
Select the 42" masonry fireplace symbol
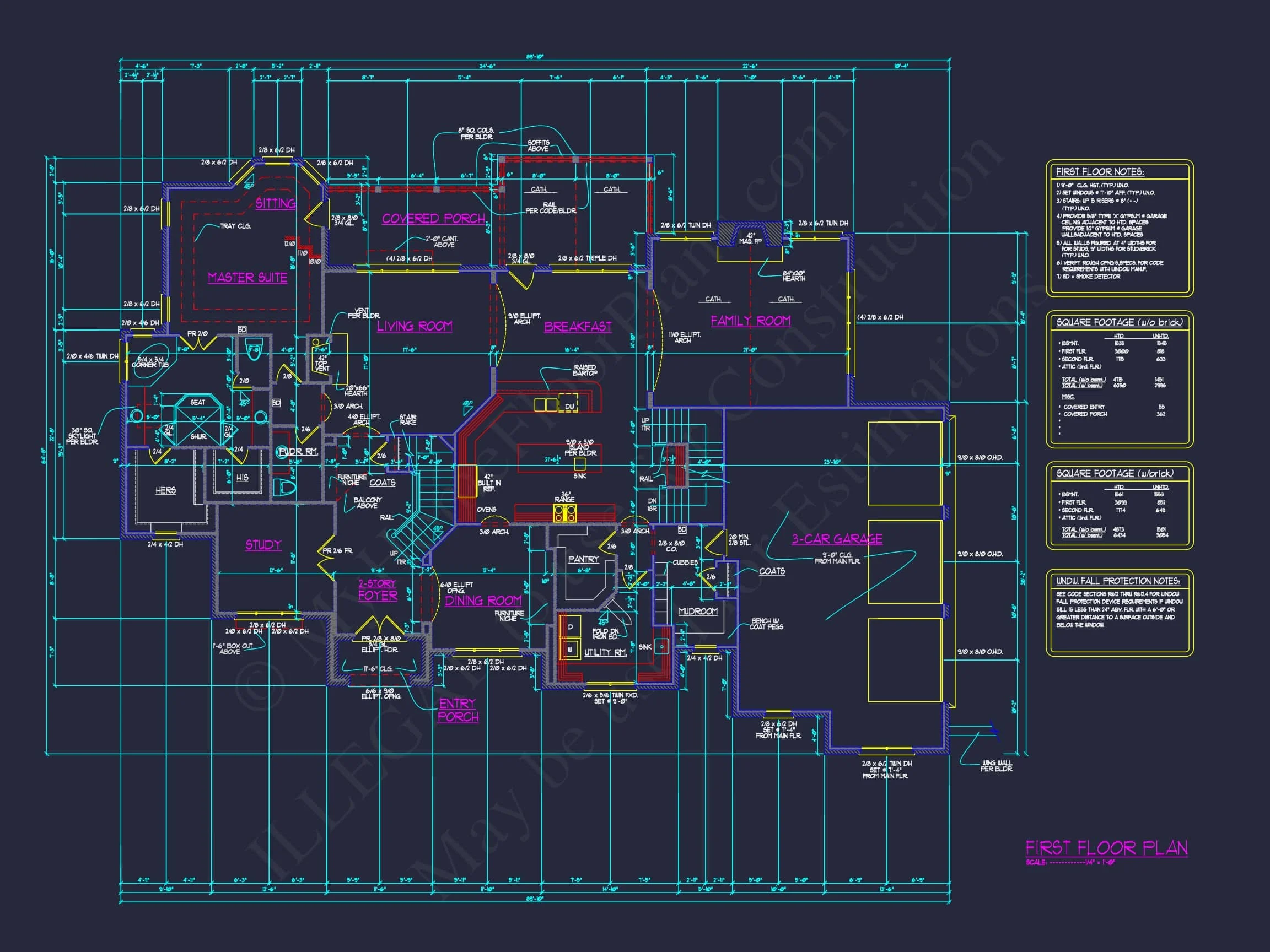(x=750, y=234)
